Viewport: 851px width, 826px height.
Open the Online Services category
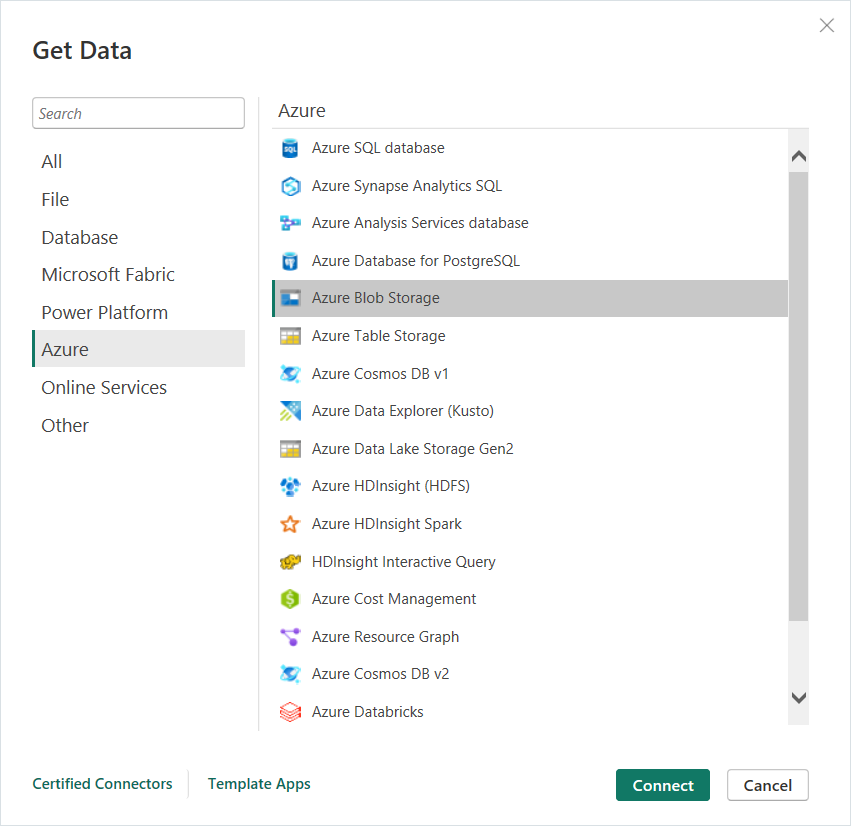point(138,387)
